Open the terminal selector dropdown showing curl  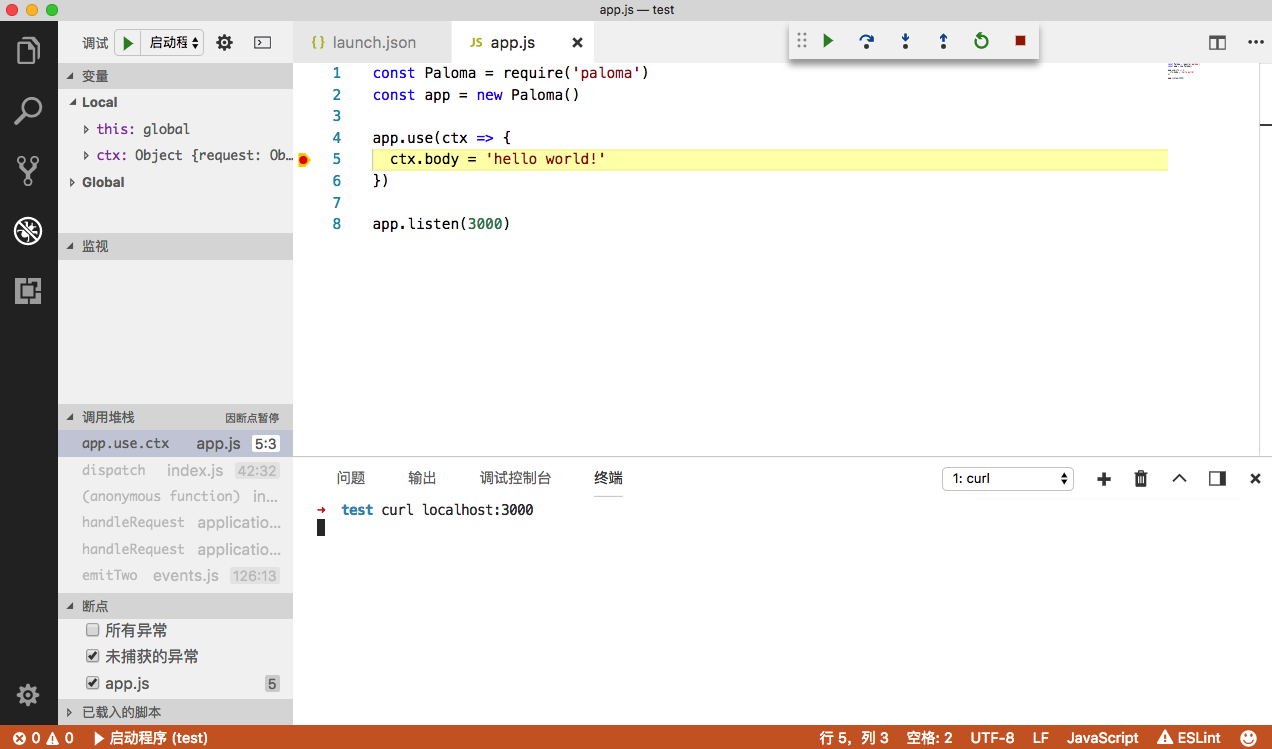[x=1007, y=479]
